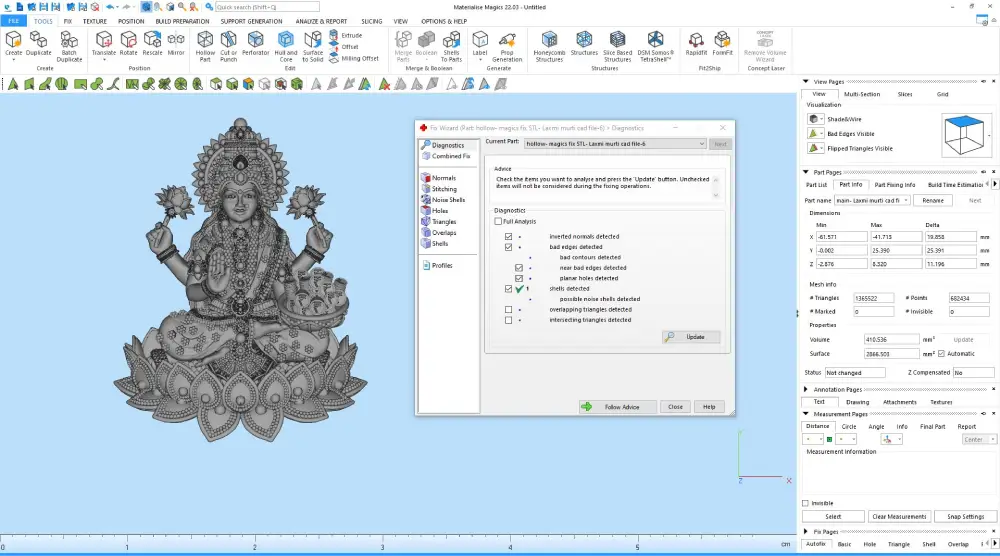Collapse the Part Pages section
Viewport: 1000px width, 556px height.
click(806, 172)
